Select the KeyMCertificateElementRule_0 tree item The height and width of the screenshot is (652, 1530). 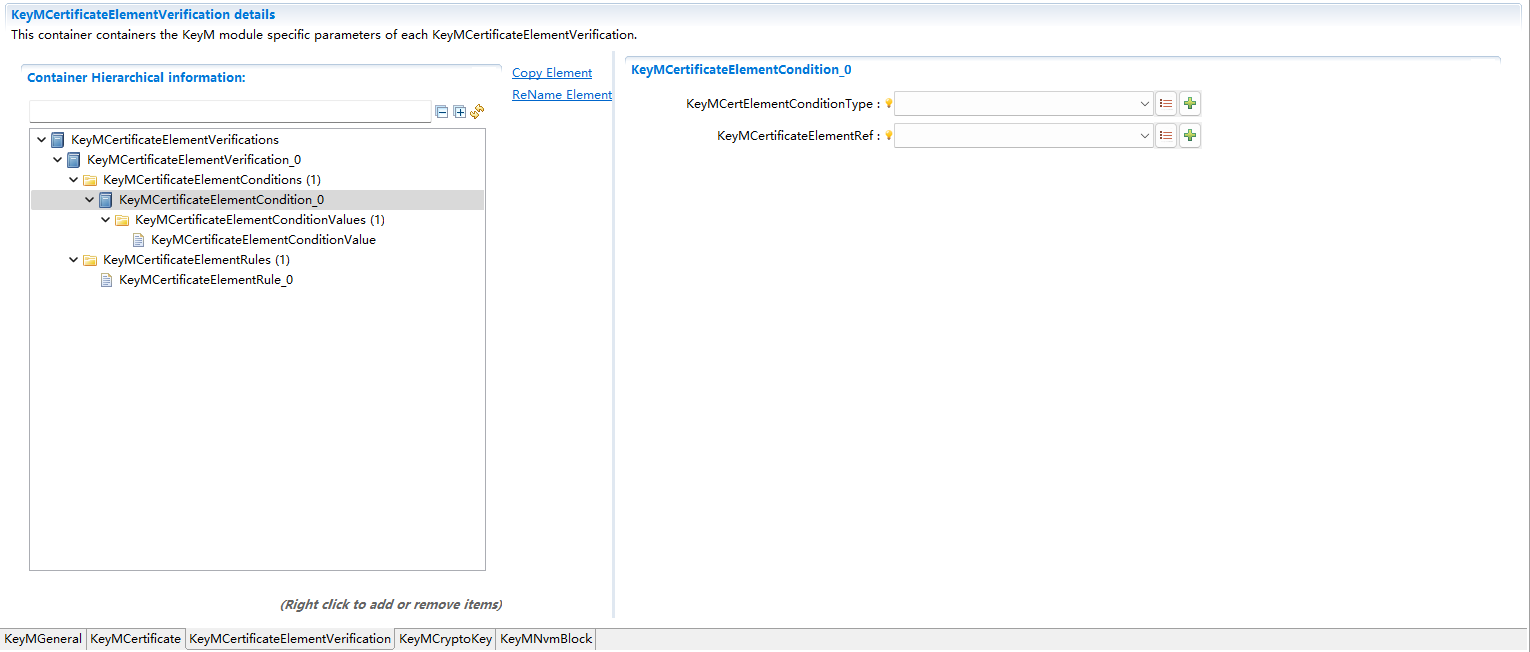[205, 279]
